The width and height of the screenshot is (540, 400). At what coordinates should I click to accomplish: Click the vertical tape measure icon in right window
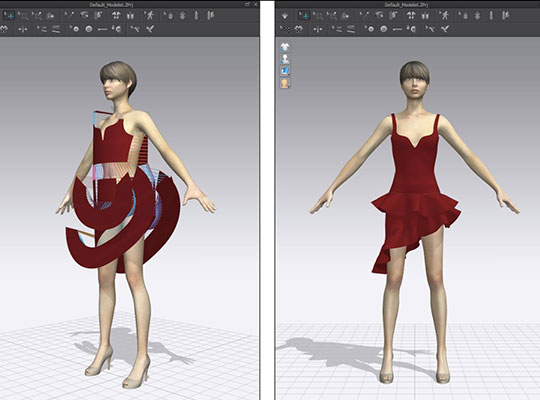coord(491,15)
